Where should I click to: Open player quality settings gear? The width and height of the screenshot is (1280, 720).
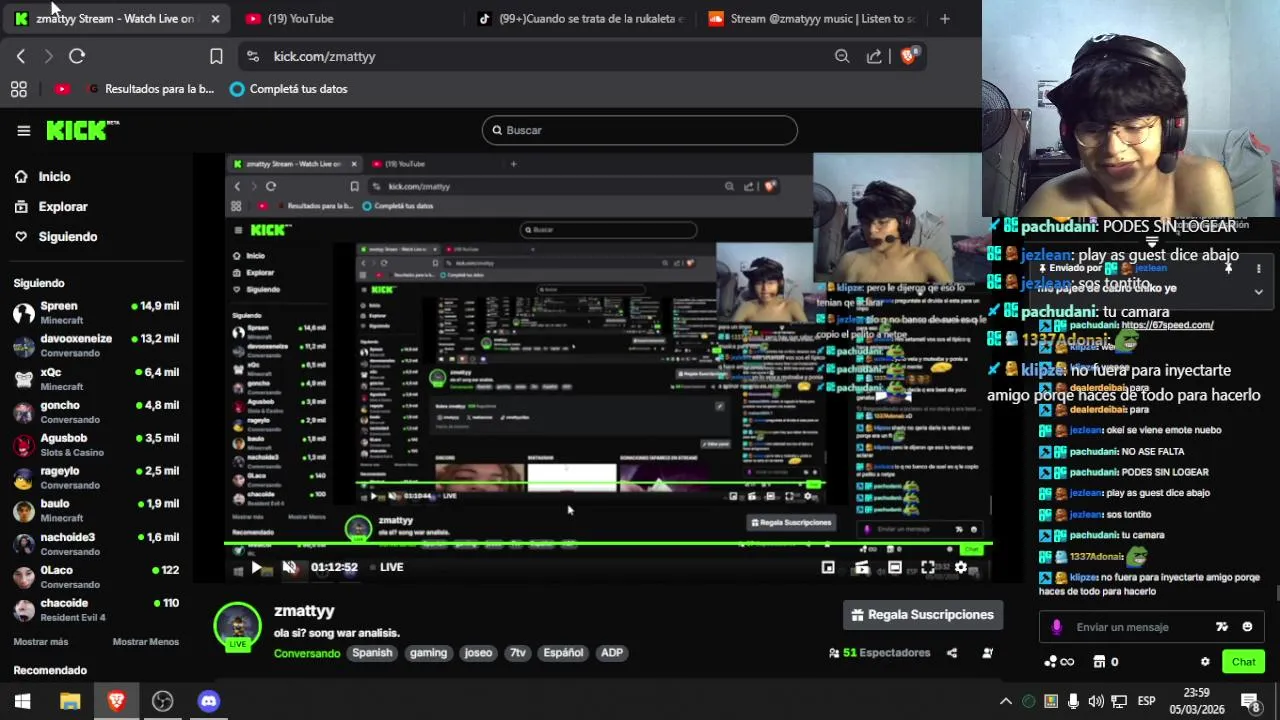(x=961, y=567)
